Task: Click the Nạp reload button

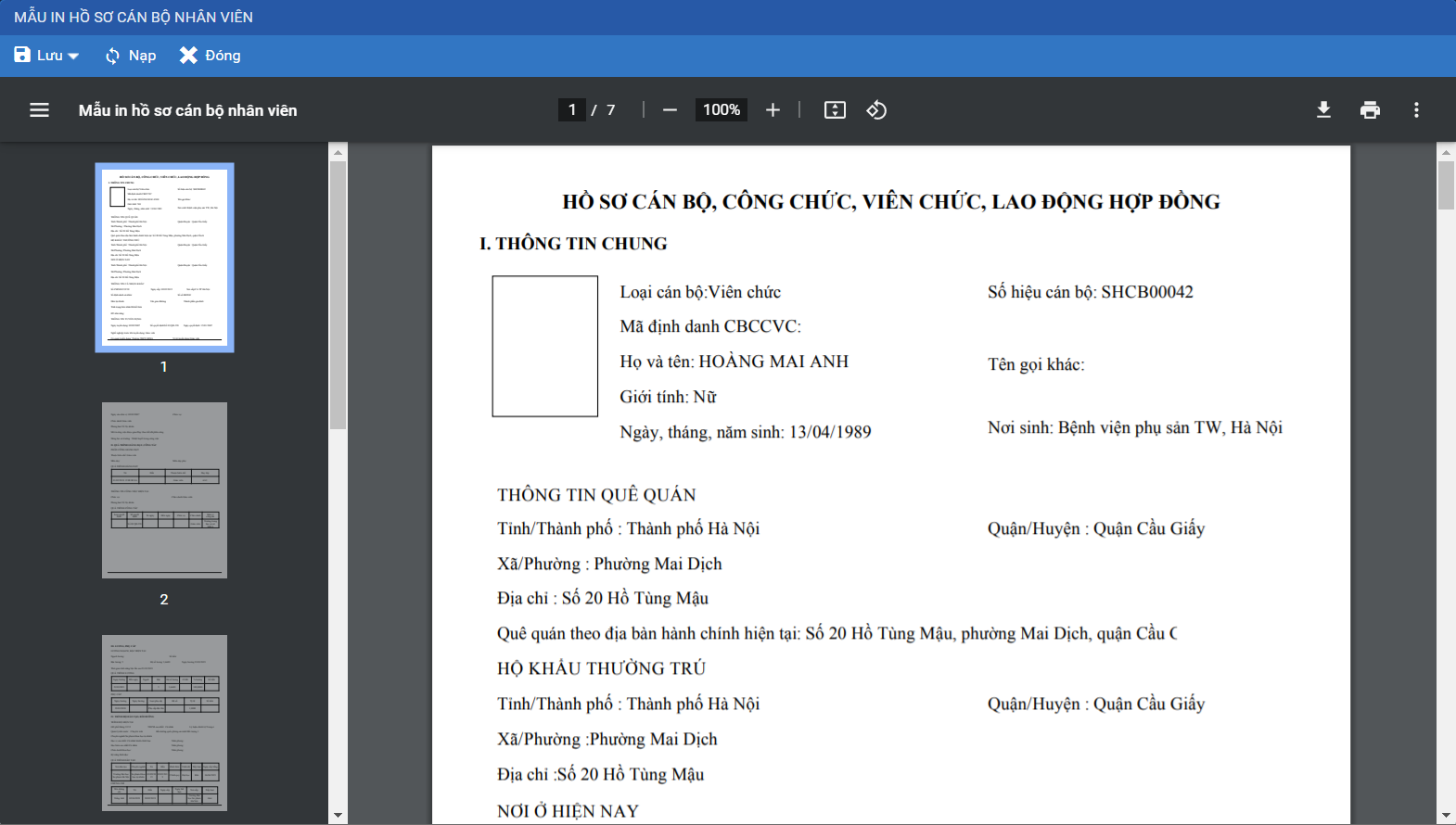Action: (x=130, y=56)
